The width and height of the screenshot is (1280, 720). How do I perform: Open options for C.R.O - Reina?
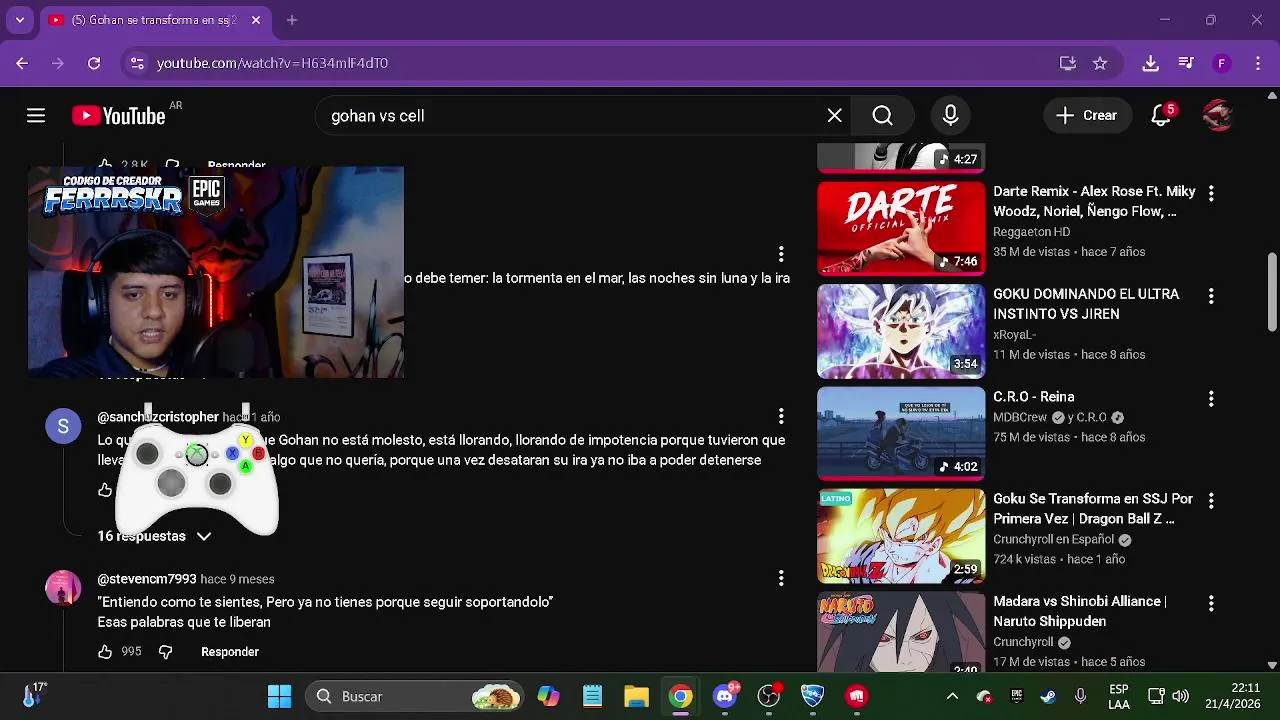[x=1211, y=399]
